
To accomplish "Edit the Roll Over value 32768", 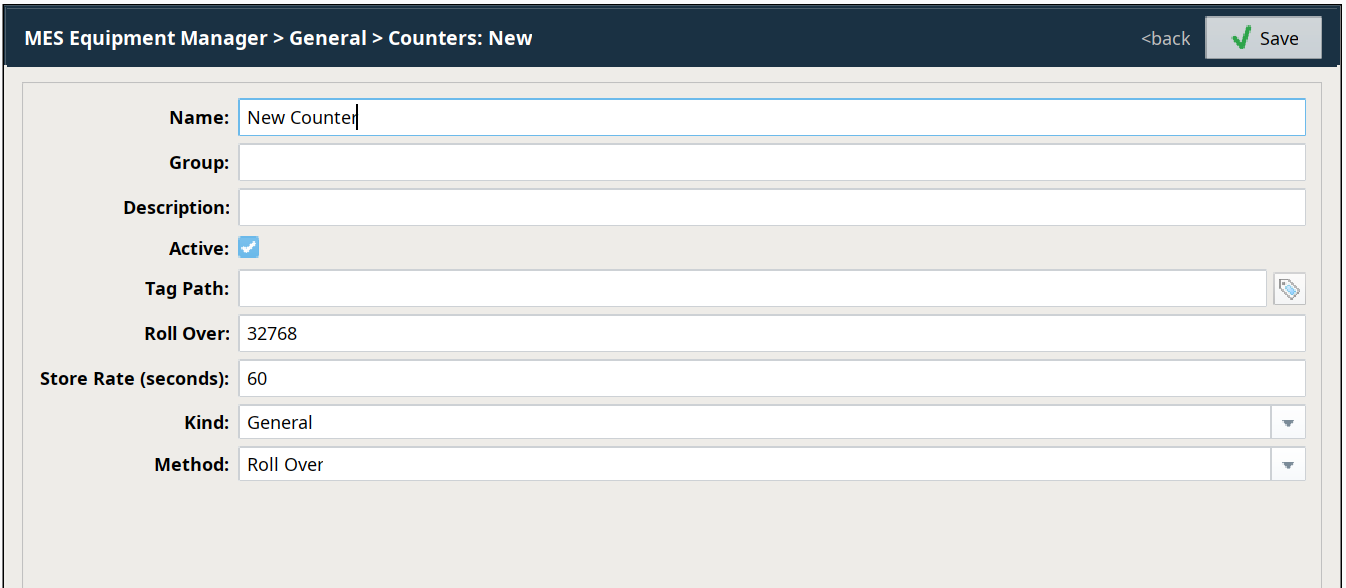I will [x=771, y=333].
